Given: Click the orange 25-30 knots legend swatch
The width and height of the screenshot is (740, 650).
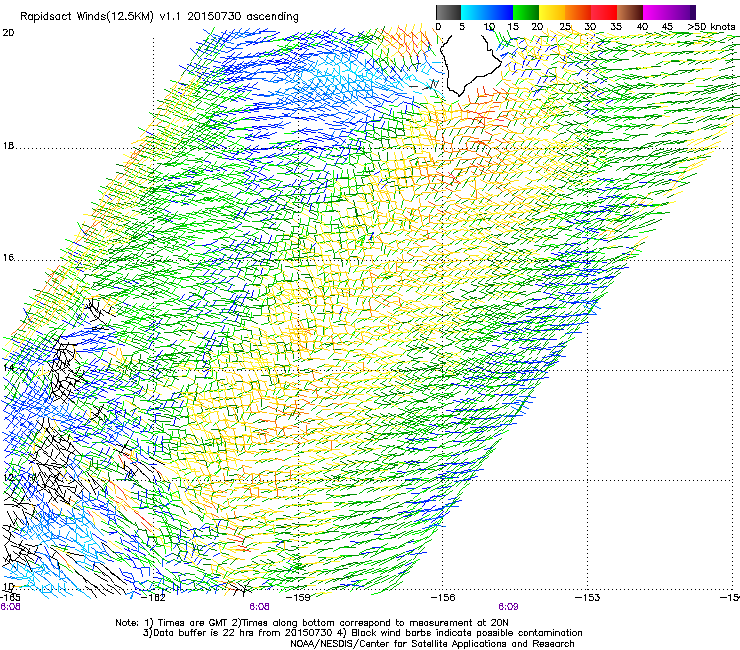Looking at the screenshot, I should [578, 12].
